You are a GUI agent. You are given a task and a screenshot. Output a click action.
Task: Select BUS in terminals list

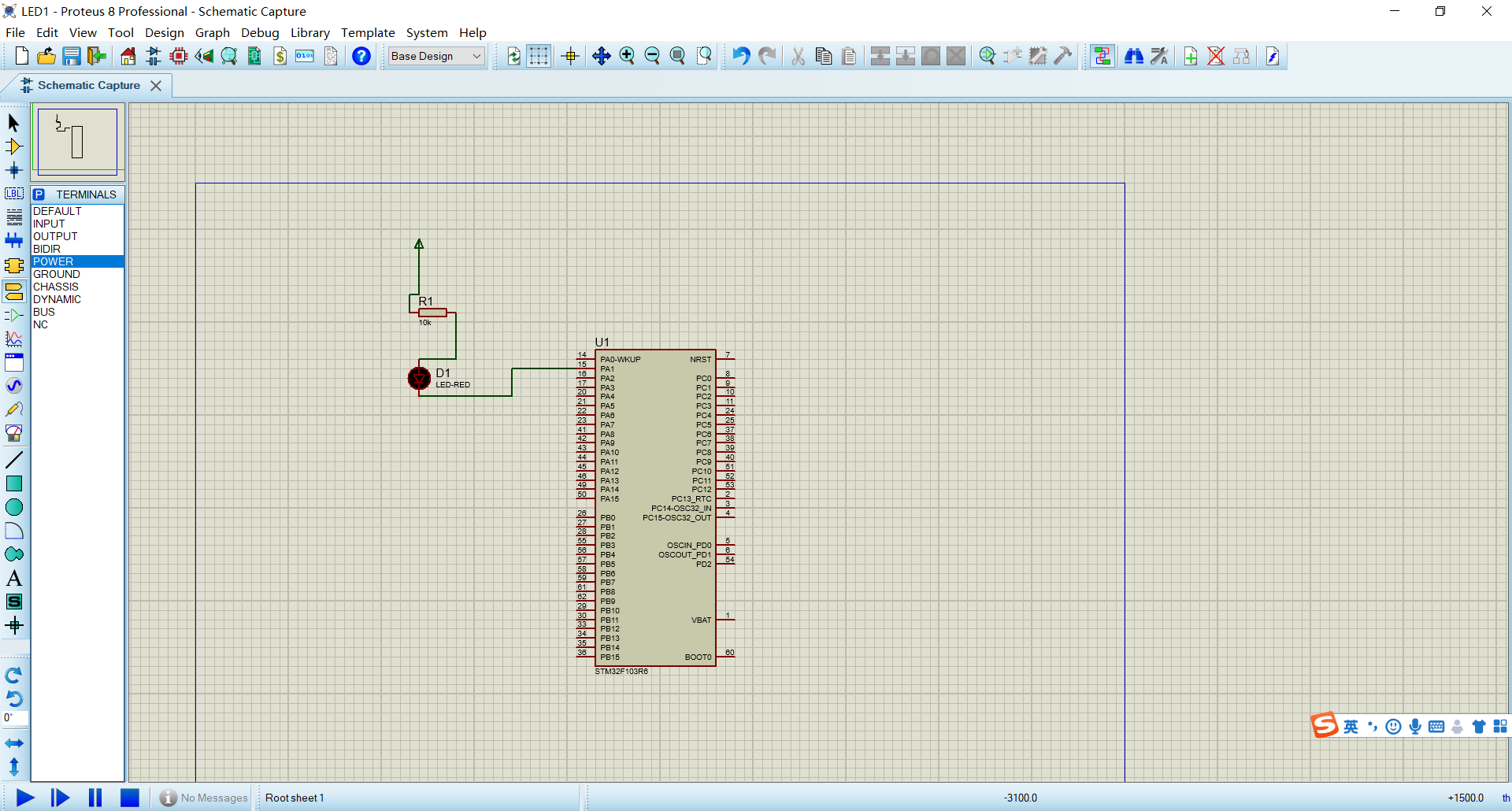pos(77,312)
